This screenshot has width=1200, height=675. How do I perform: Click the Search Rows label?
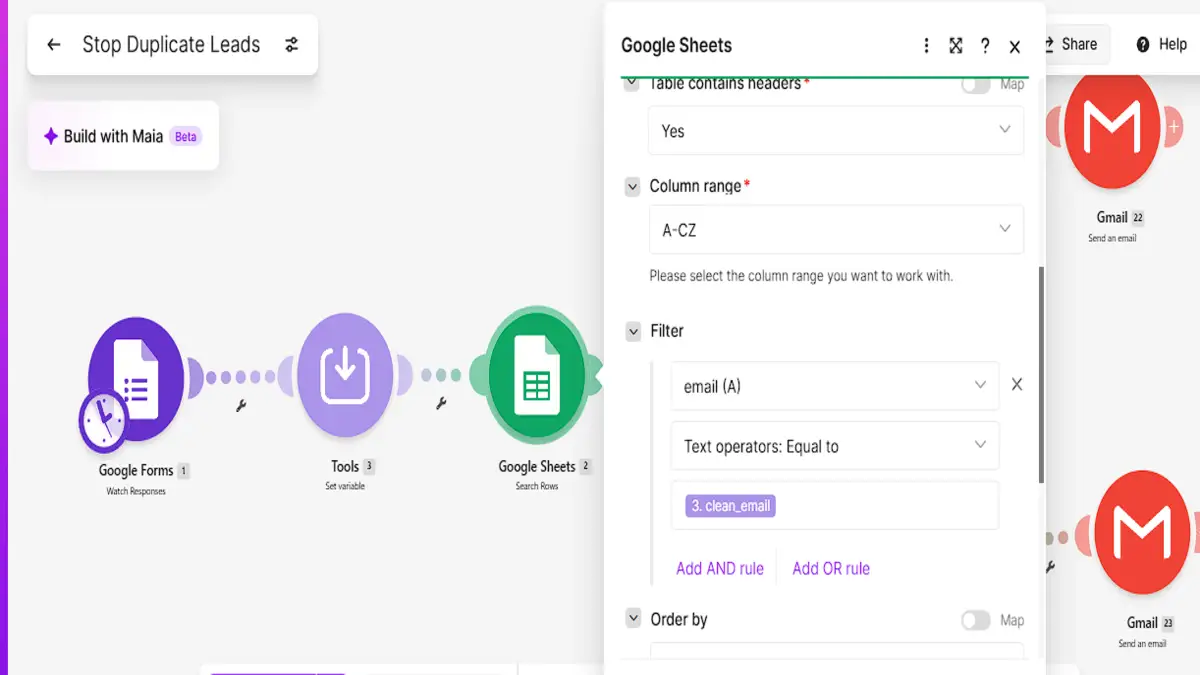[x=537, y=486]
